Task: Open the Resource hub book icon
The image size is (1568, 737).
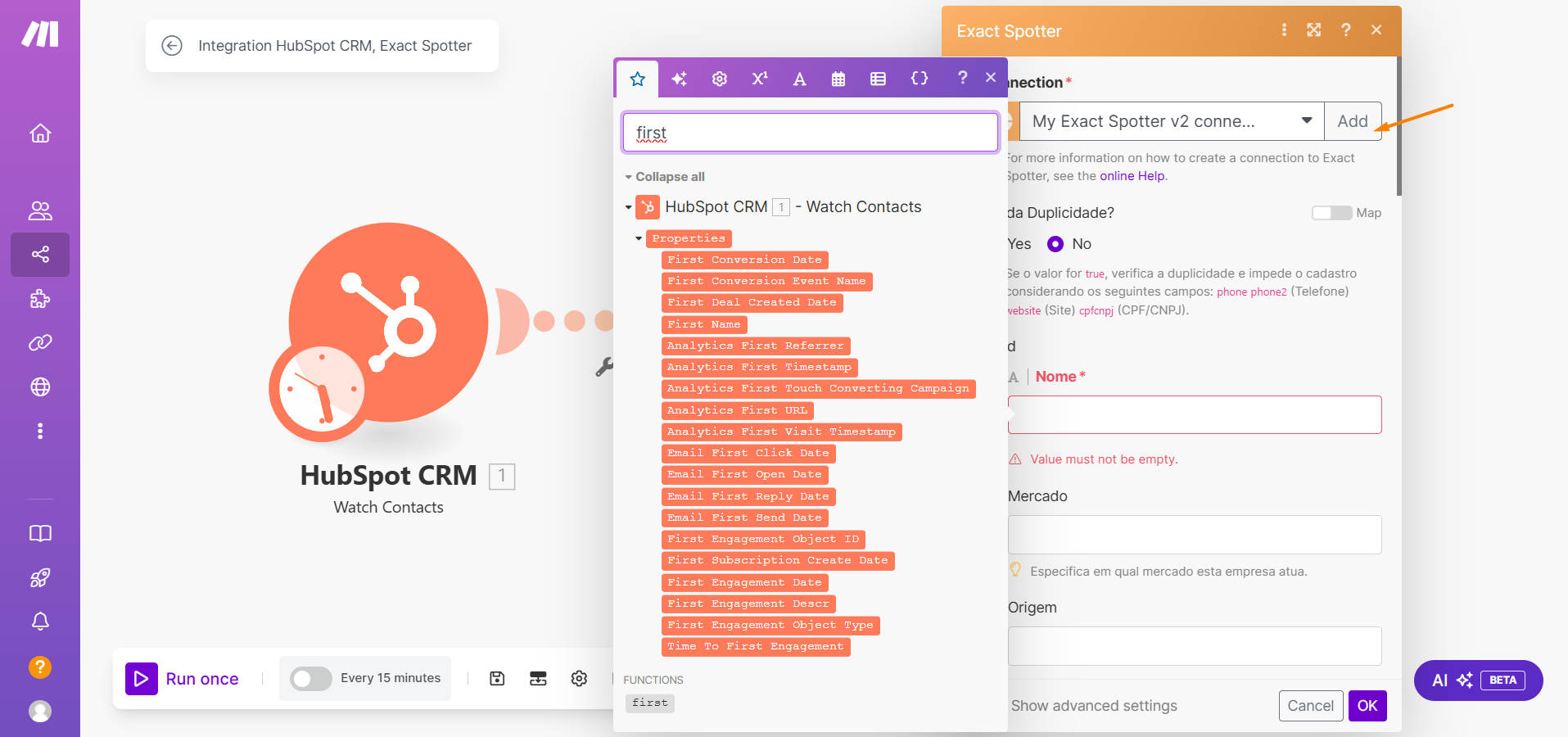Action: (40, 534)
